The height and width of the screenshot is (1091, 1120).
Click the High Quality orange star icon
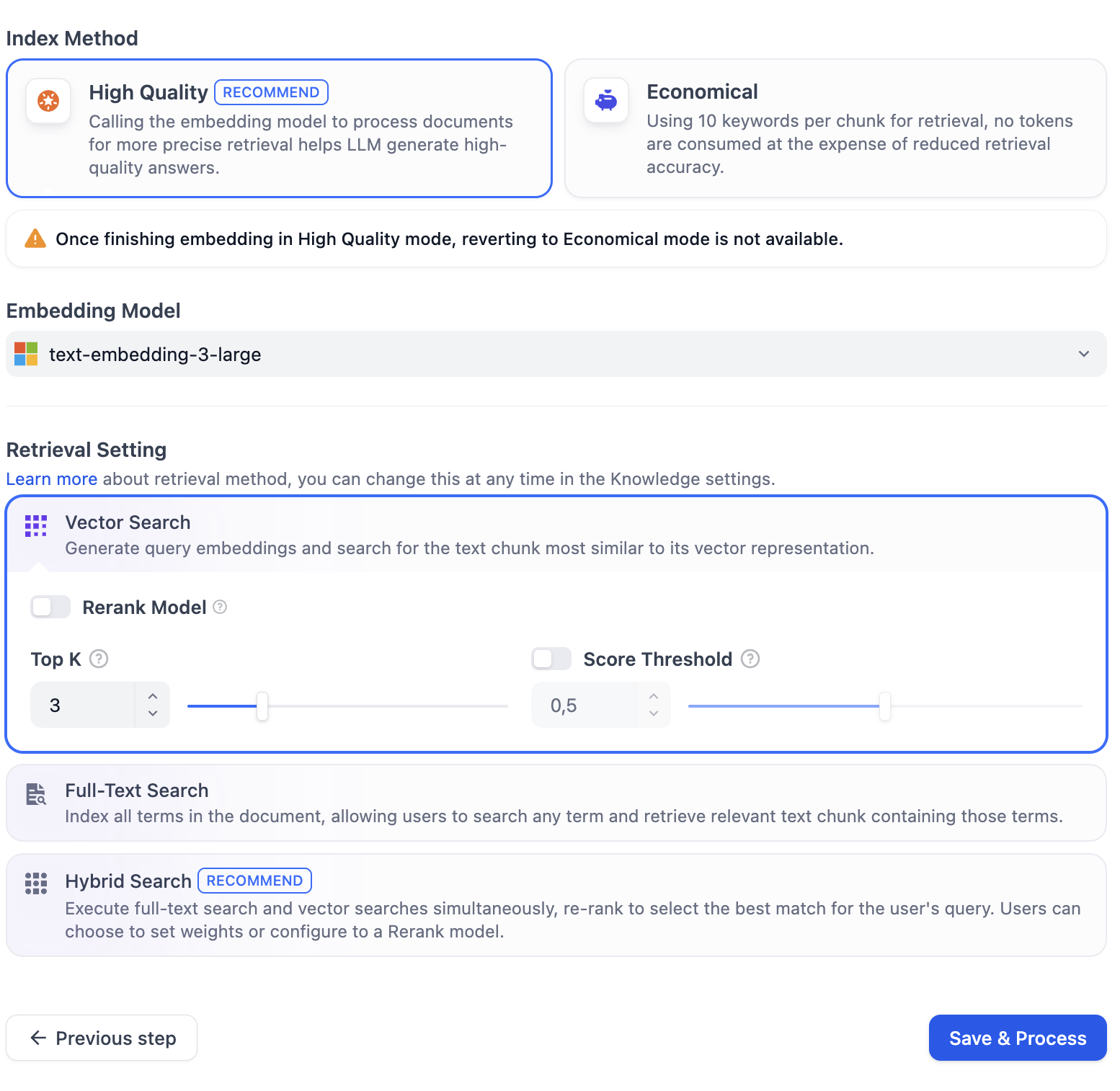pyautogui.click(x=48, y=101)
